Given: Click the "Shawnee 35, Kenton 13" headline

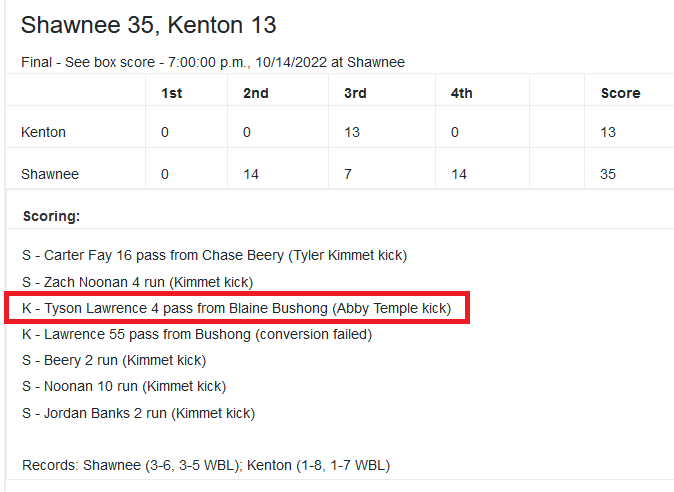Looking at the screenshot, I should [x=148, y=25].
